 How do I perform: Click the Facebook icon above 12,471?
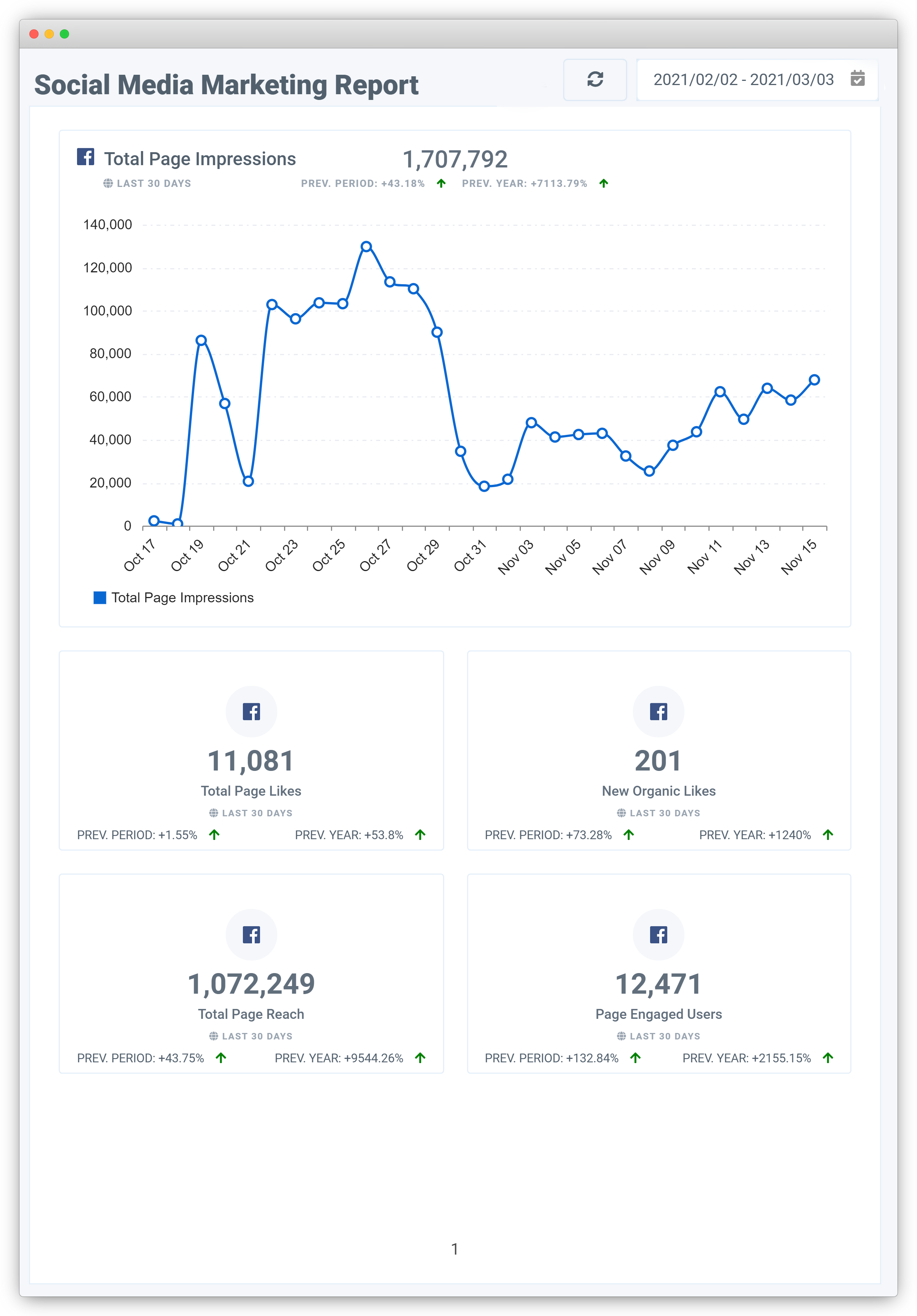[x=659, y=934]
